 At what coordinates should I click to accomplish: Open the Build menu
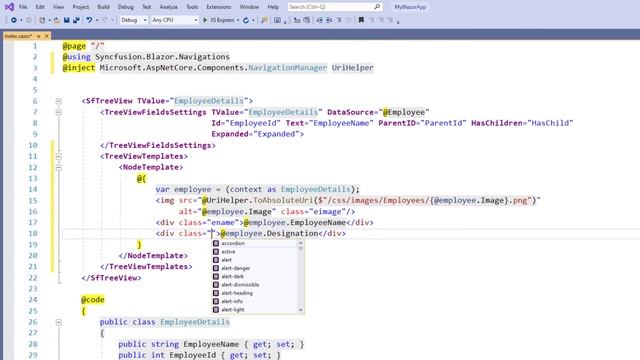pos(103,7)
